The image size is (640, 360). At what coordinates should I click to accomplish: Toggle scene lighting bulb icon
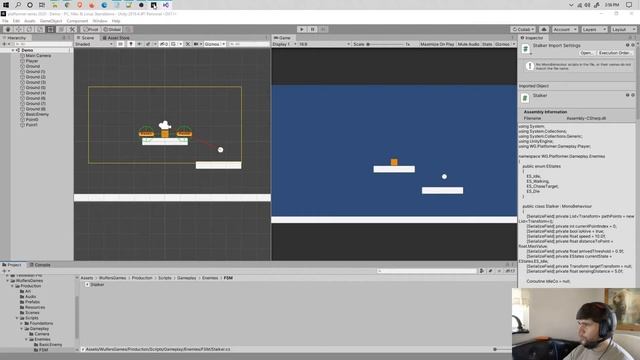131,44
